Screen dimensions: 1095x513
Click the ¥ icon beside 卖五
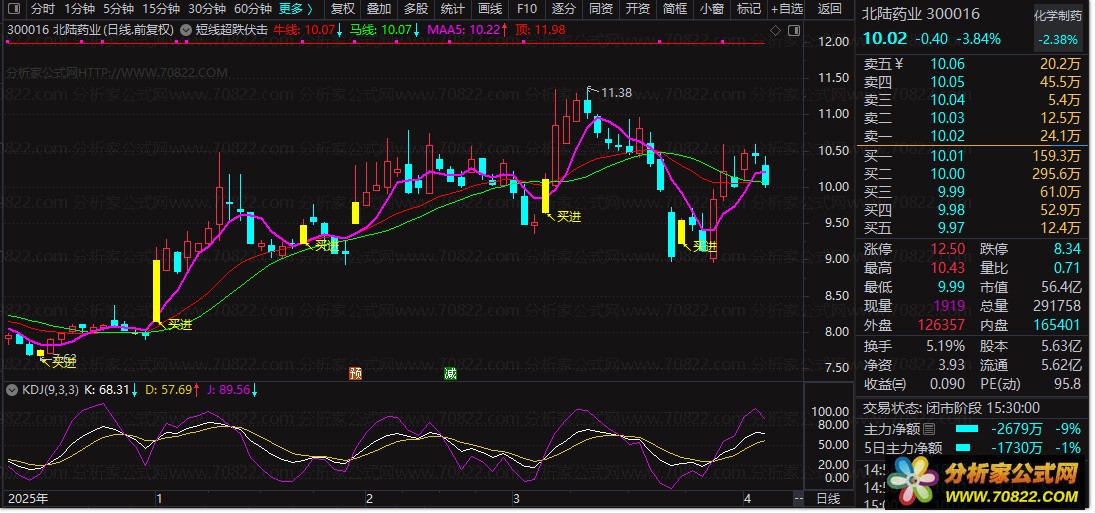(x=899, y=64)
